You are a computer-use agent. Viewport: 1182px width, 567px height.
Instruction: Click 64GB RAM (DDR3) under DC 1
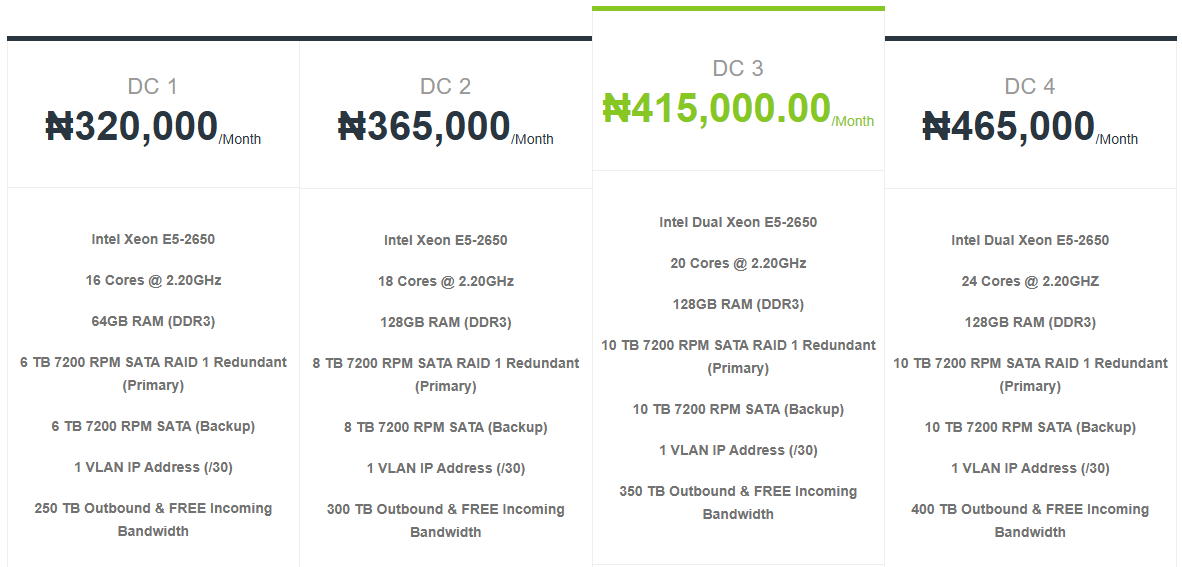[x=153, y=321]
